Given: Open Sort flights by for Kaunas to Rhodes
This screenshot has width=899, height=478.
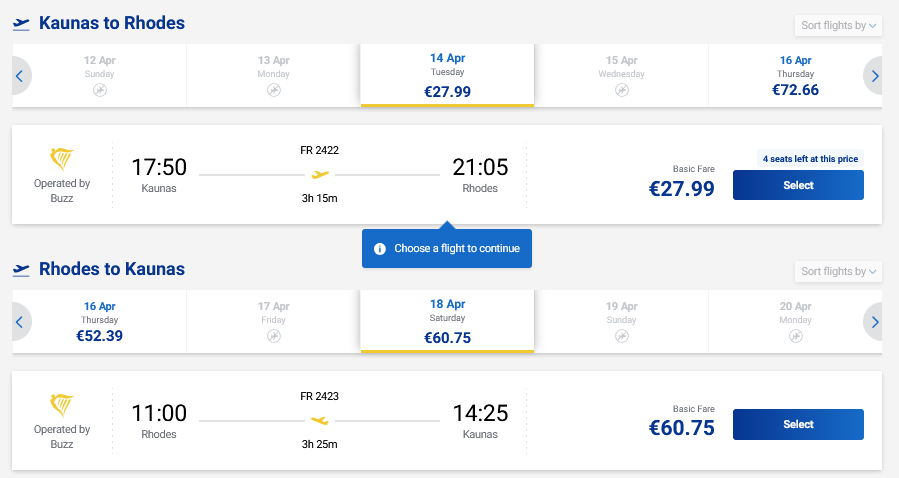Looking at the screenshot, I should tap(838, 25).
